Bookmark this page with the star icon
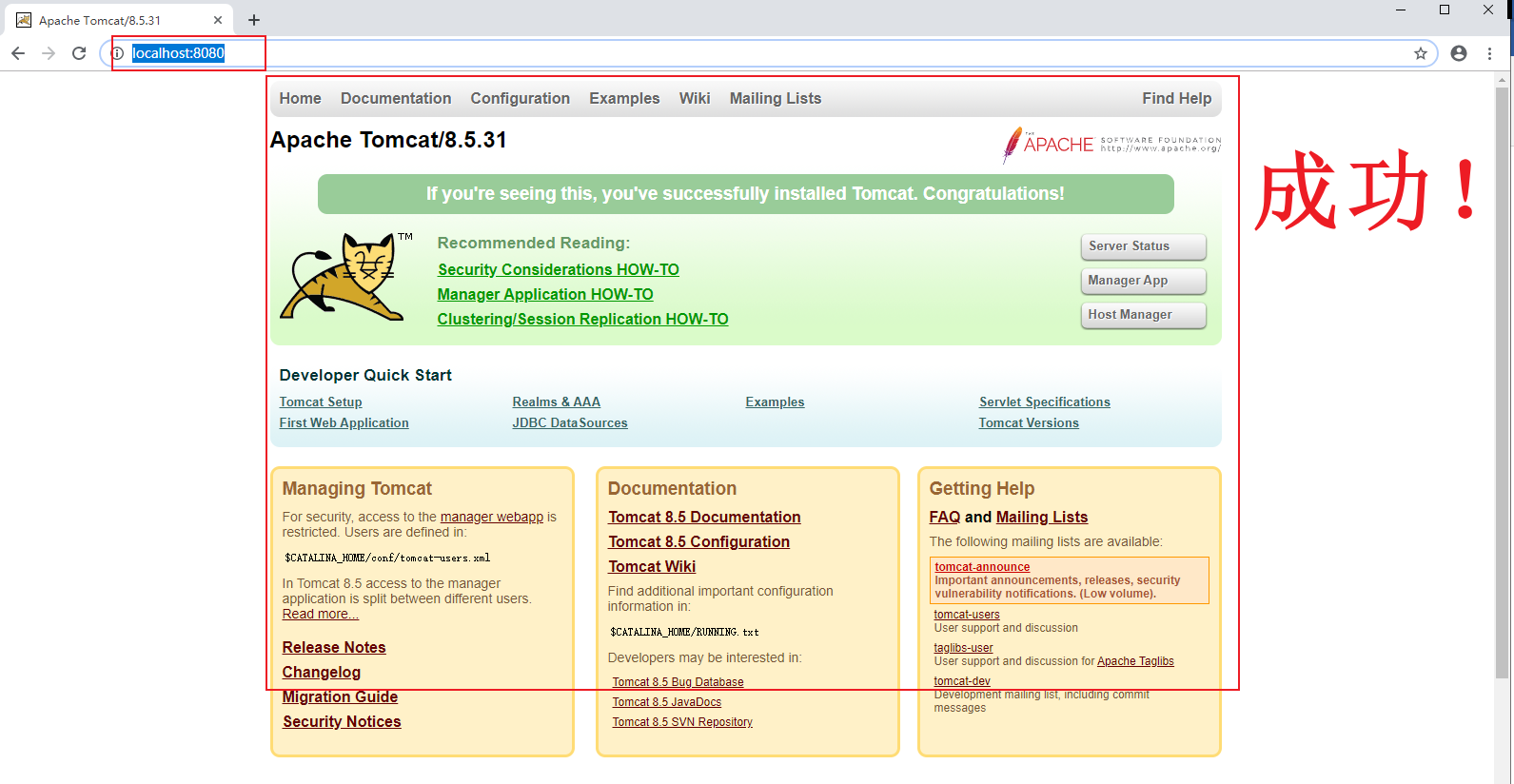The width and height of the screenshot is (1514, 784). click(x=1421, y=53)
